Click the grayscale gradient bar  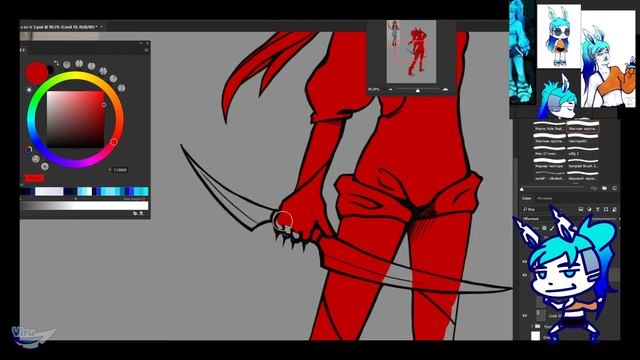click(84, 205)
